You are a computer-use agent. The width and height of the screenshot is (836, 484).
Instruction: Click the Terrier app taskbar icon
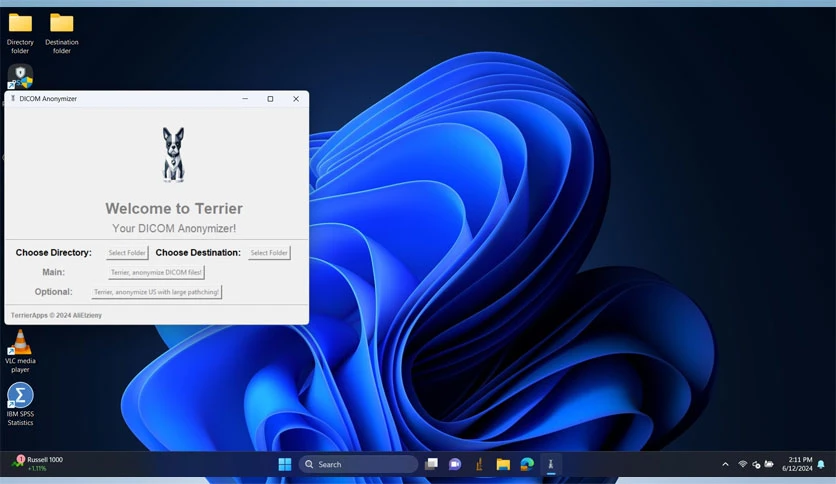(x=551, y=464)
